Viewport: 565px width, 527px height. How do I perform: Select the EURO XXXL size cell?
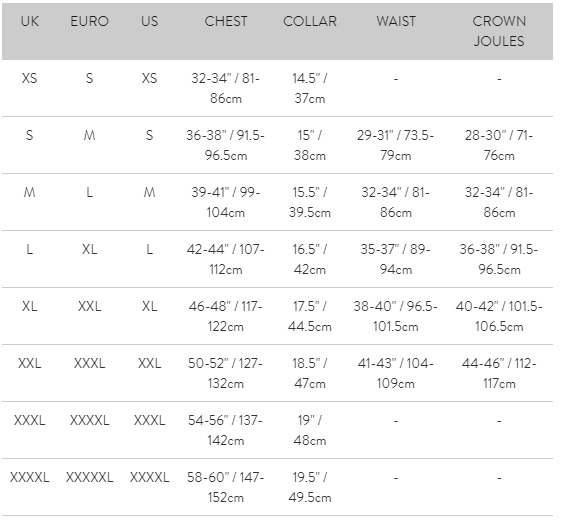(x=89, y=363)
